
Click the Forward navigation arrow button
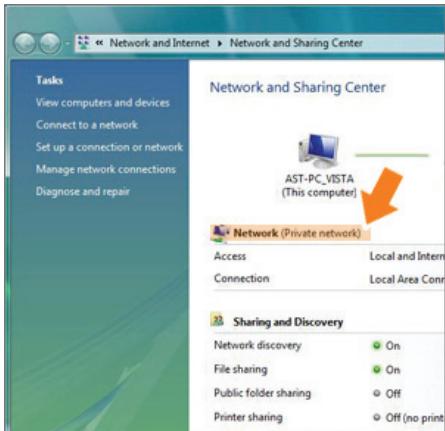tap(50, 43)
